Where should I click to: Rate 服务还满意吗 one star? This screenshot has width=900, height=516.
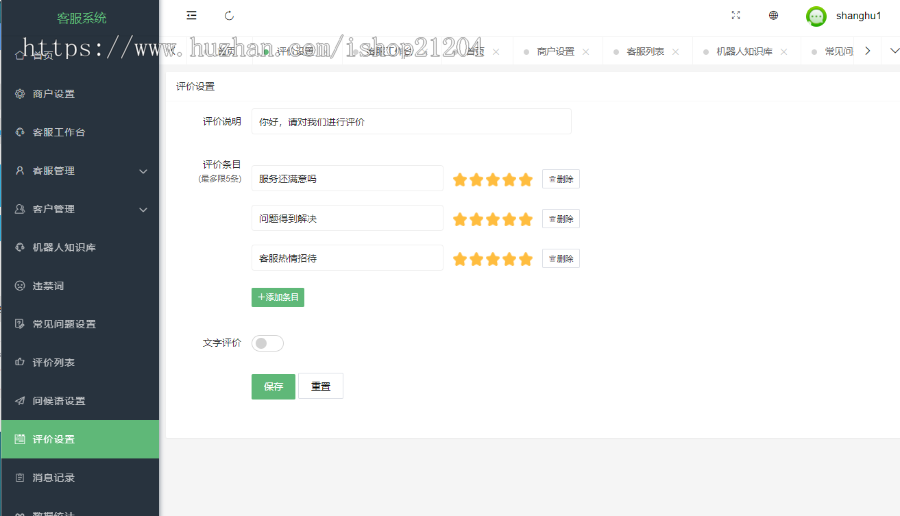tap(460, 180)
